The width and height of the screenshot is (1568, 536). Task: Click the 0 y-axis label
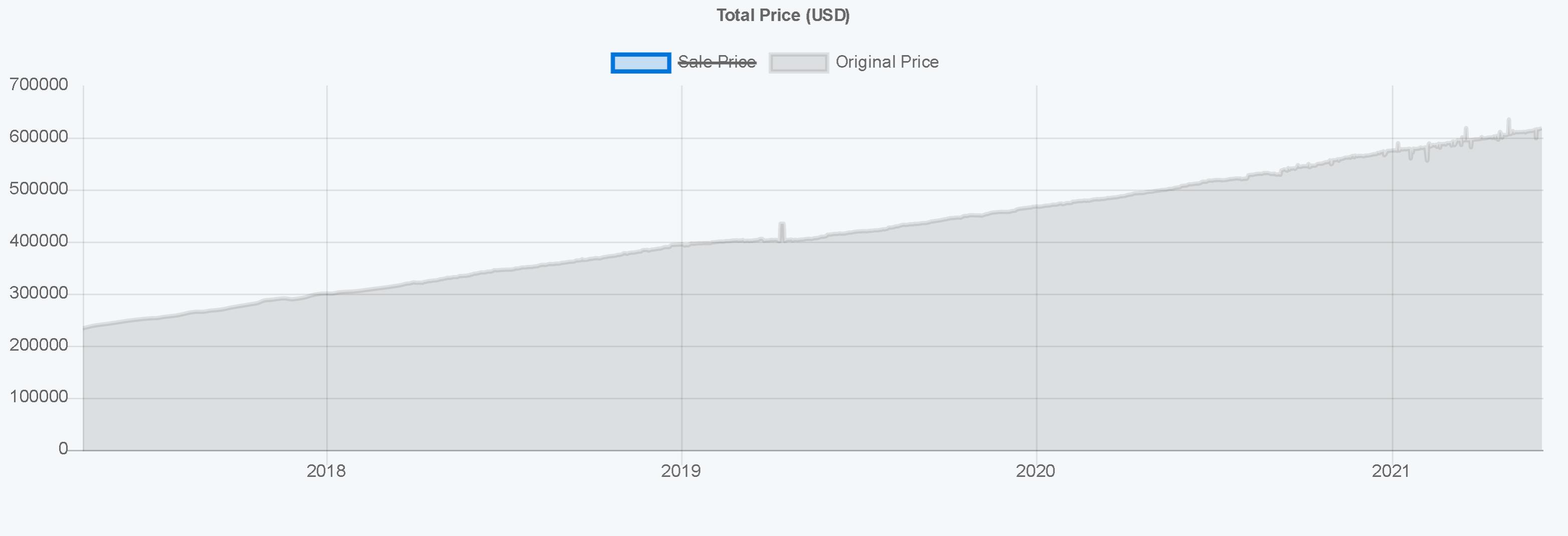click(63, 449)
